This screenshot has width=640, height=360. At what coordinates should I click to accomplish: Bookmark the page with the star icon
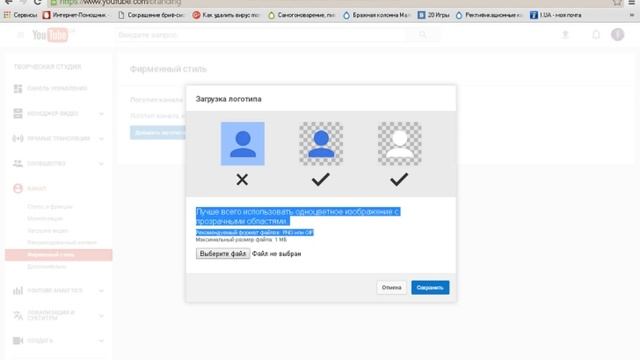point(617,2)
